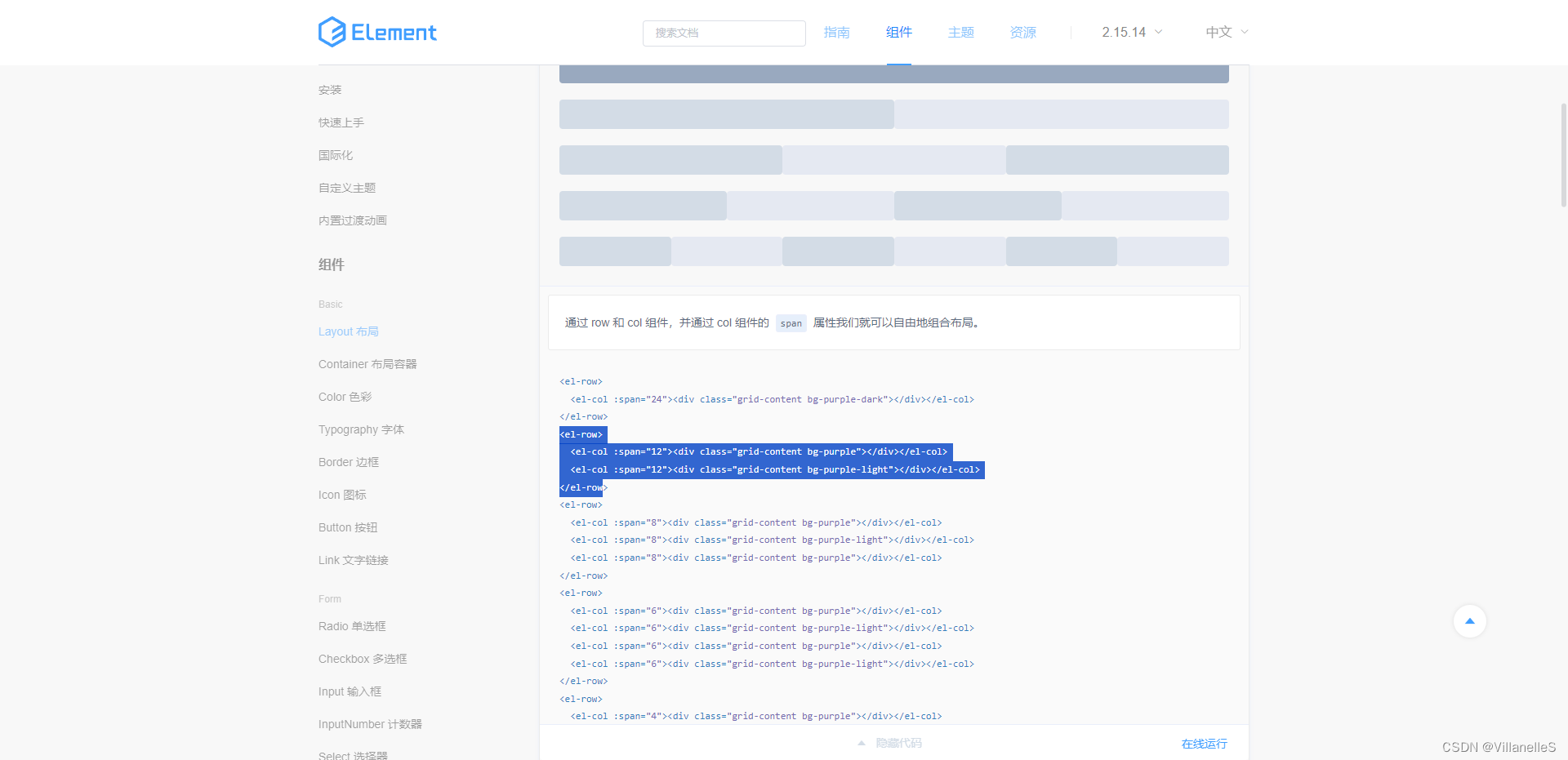Image resolution: width=1568 pixels, height=760 pixels.
Task: Click the hide-code caret icon
Action: pos(862,743)
